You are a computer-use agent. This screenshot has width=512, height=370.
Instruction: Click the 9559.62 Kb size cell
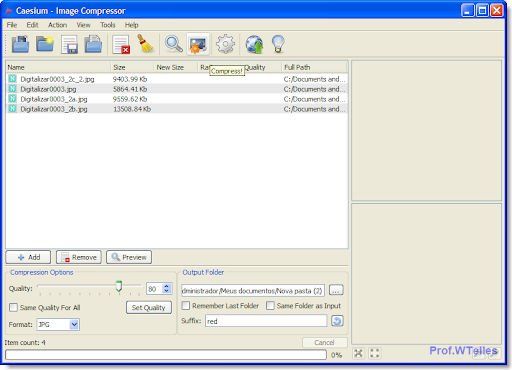[130, 99]
